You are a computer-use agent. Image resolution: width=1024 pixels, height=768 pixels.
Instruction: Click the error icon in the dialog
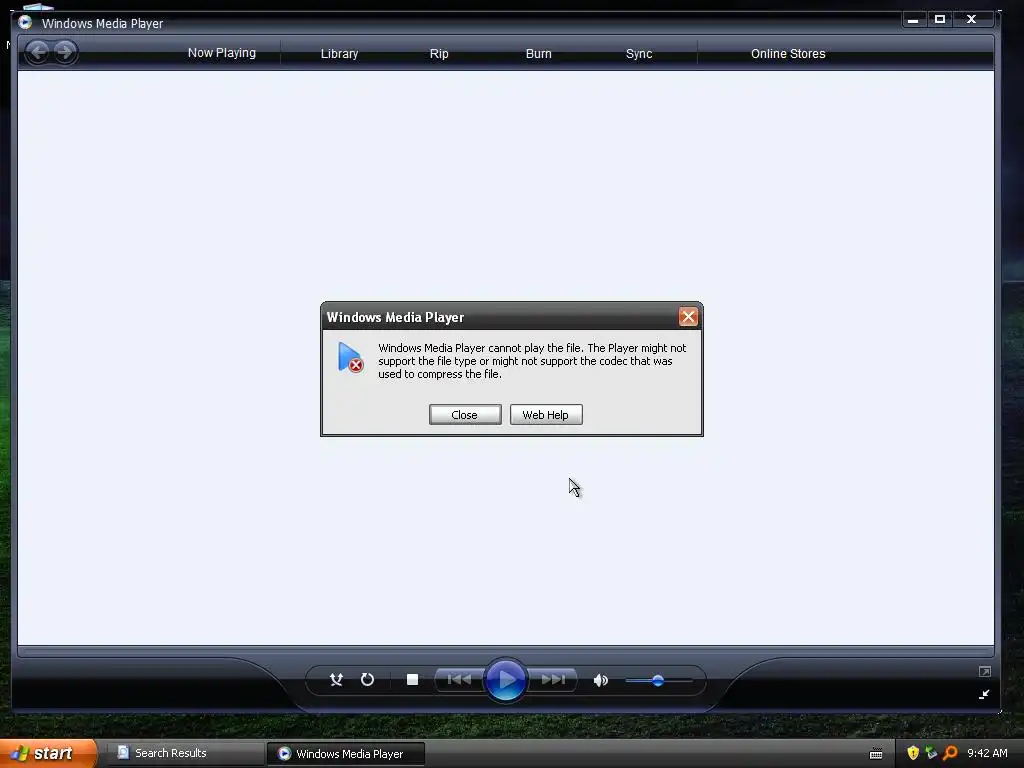(350, 357)
